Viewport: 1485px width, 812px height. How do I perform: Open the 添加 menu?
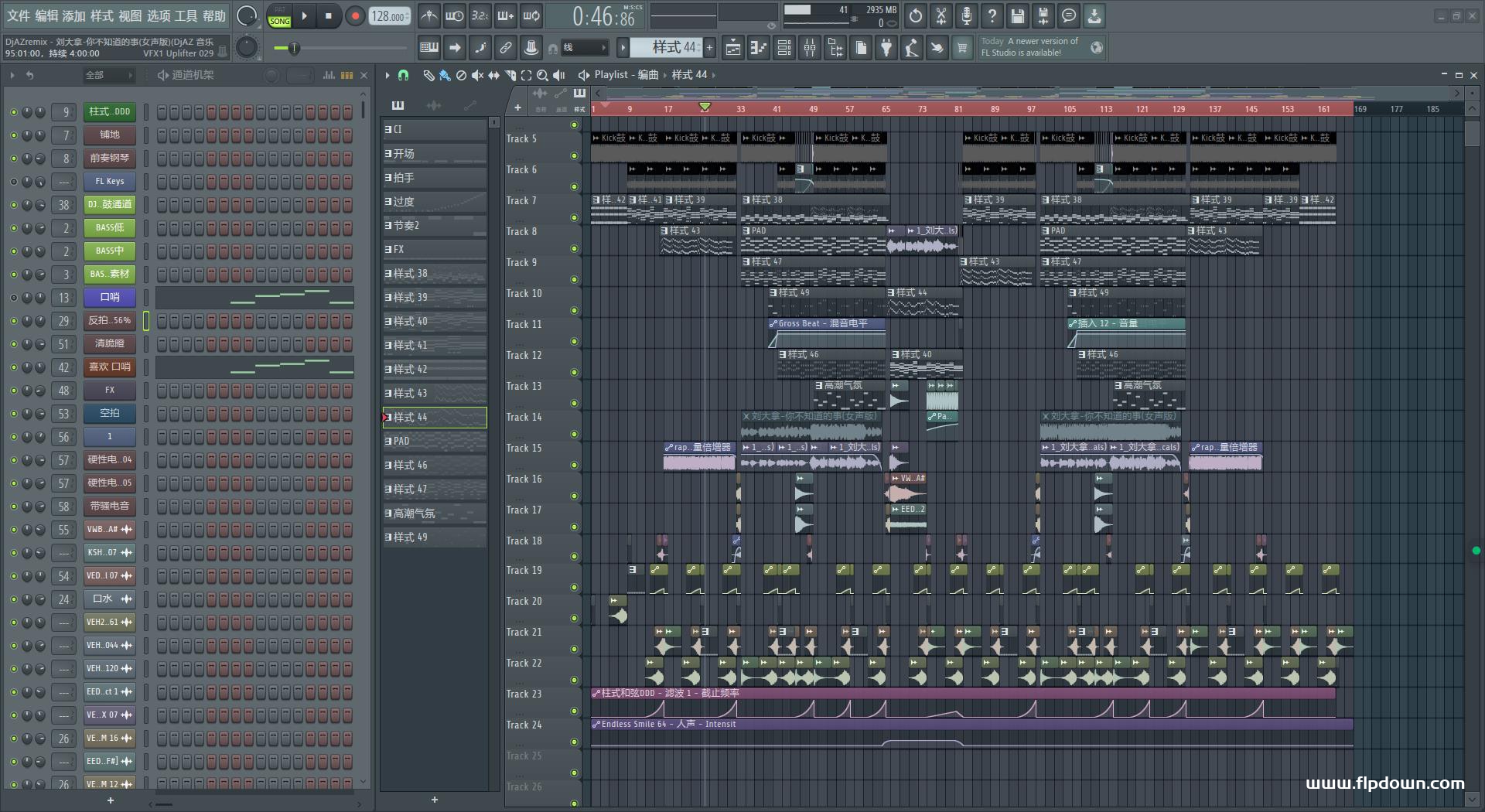click(73, 15)
